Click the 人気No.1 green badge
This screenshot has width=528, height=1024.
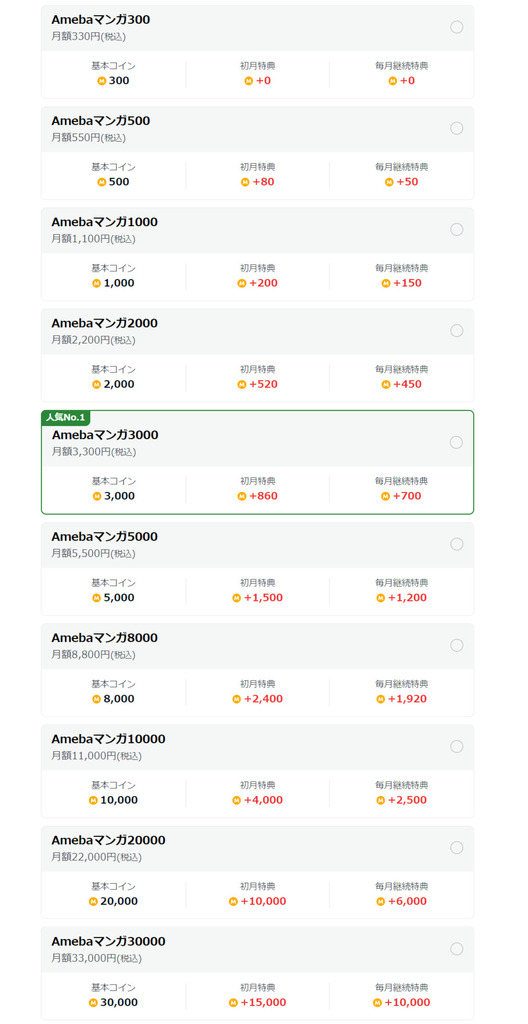[x=66, y=417]
